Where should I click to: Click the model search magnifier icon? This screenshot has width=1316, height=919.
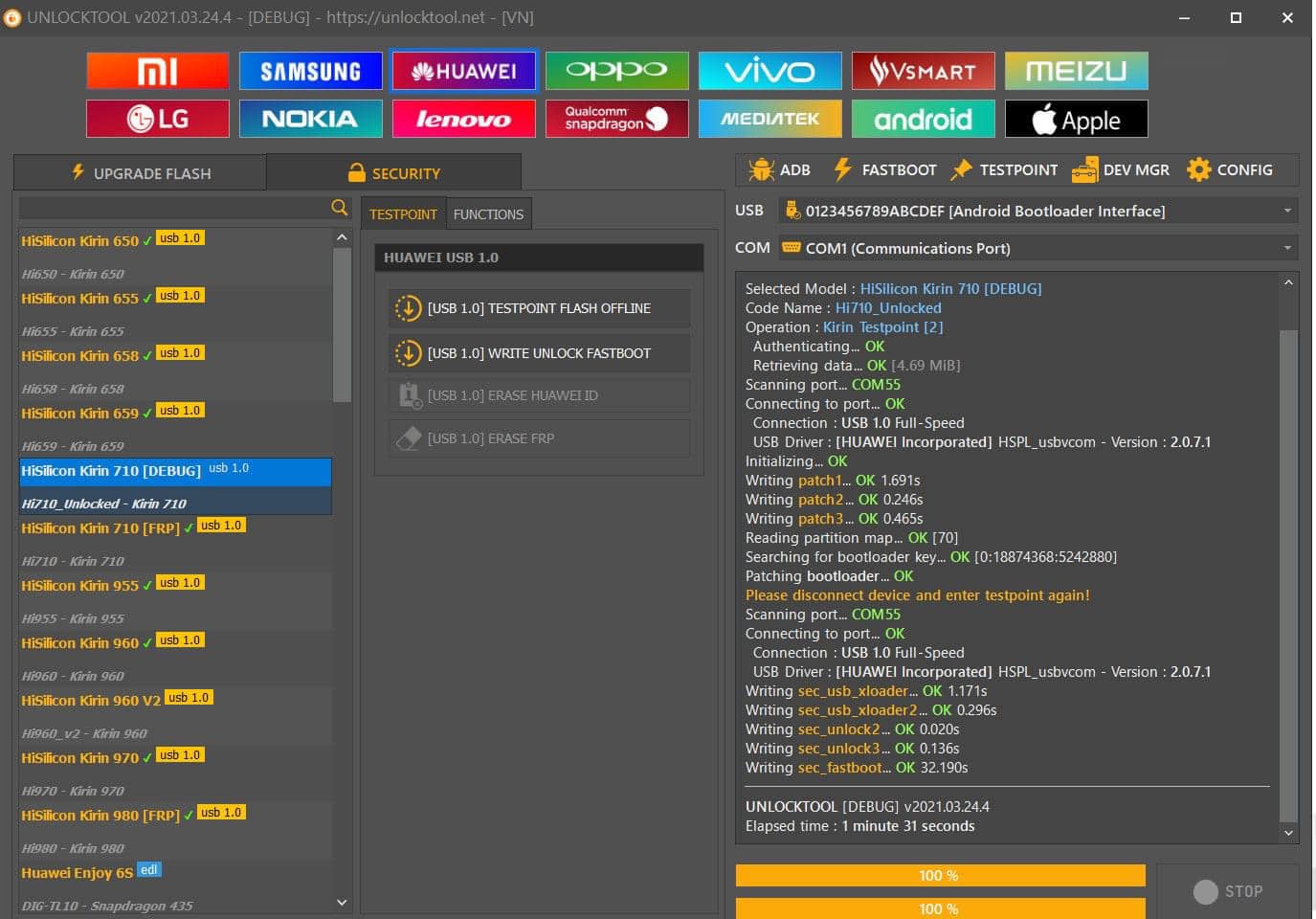pos(339,208)
